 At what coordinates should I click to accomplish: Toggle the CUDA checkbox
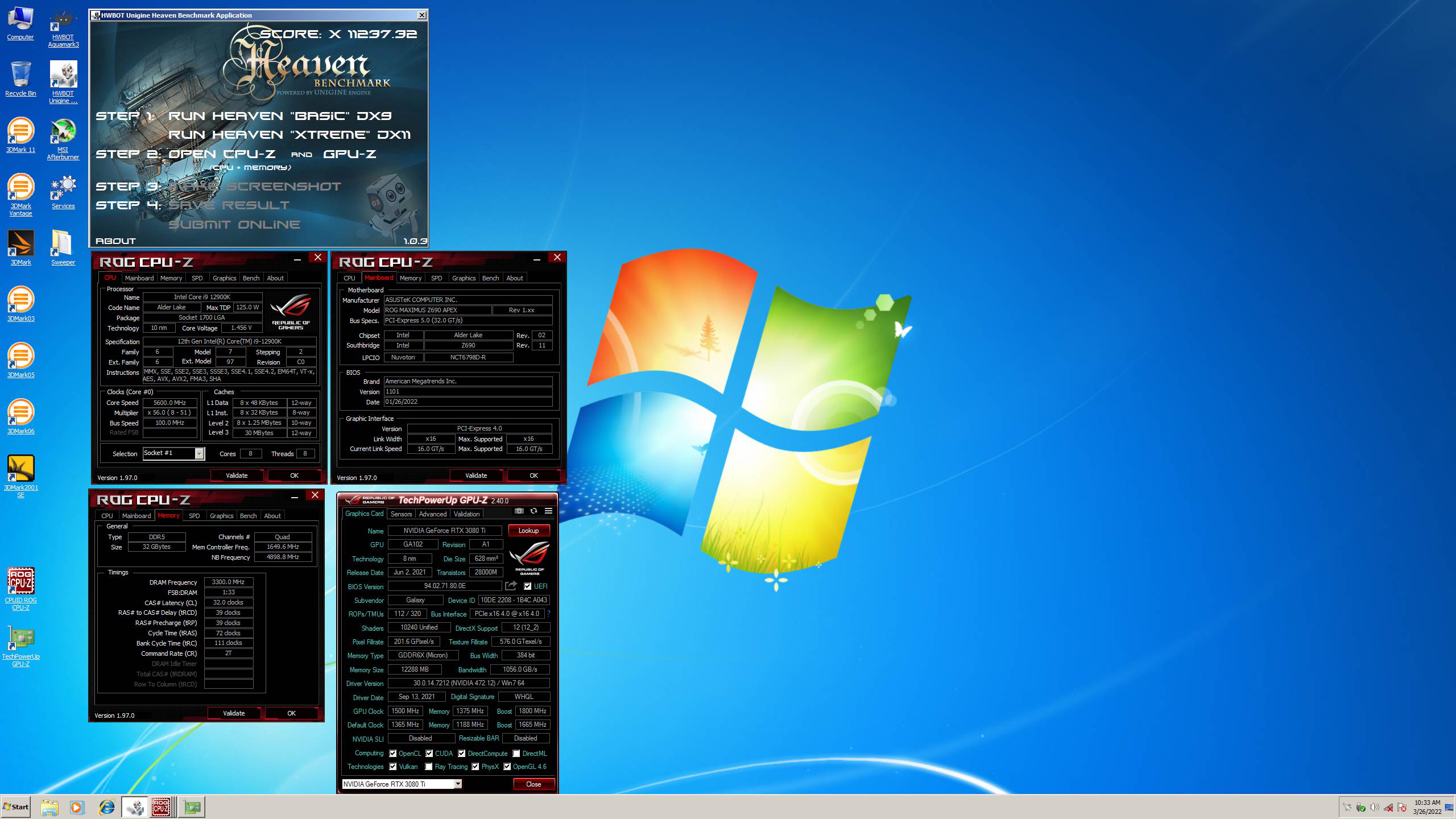(x=429, y=754)
